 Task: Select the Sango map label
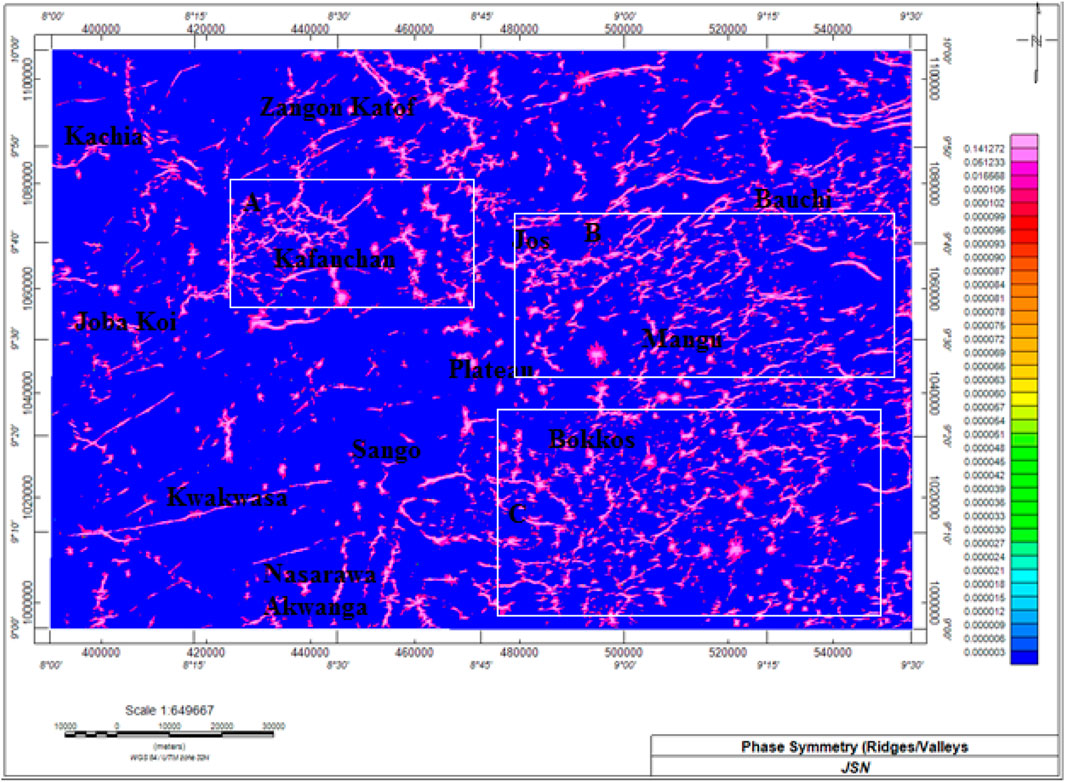(x=386, y=450)
